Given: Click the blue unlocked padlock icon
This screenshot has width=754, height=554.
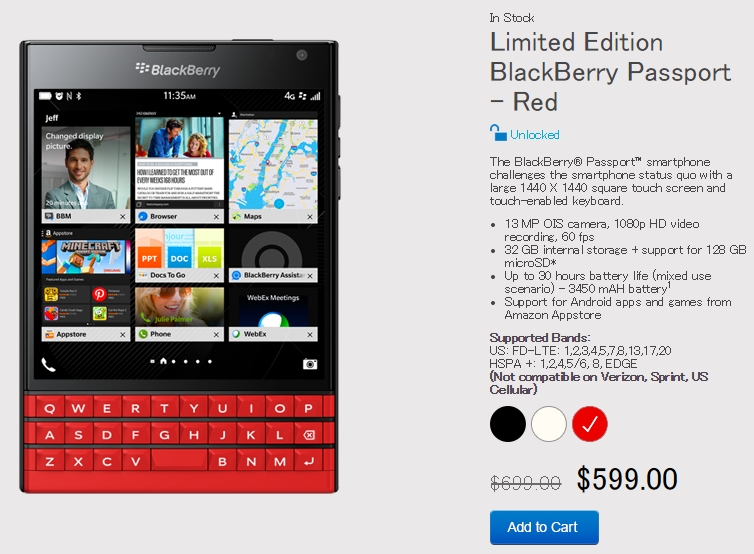Looking at the screenshot, I should (498, 133).
